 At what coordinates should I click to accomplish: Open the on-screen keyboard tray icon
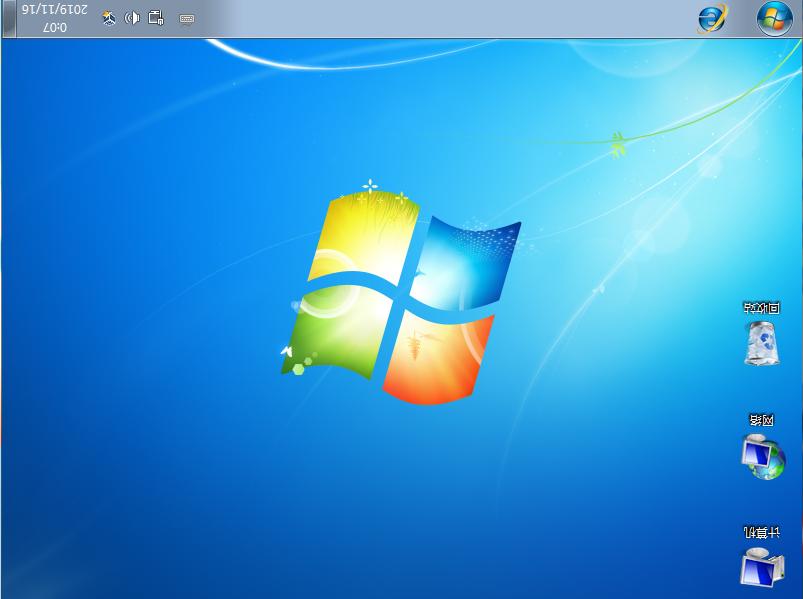pyautogui.click(x=186, y=18)
